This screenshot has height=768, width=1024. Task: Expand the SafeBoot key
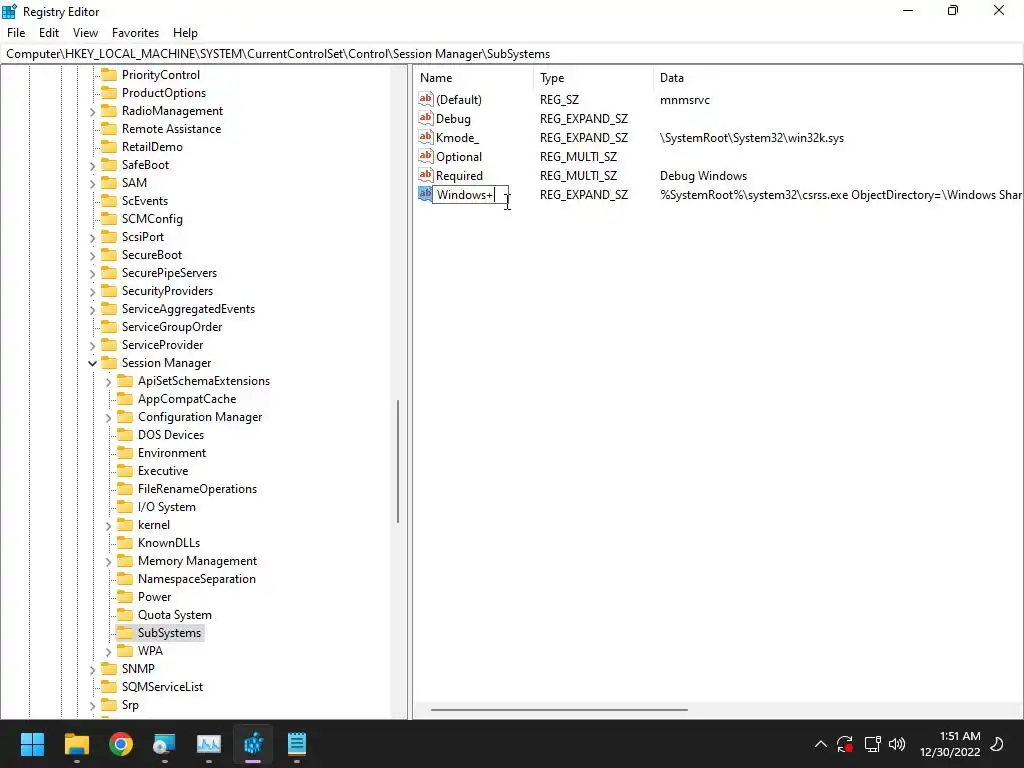coord(93,166)
